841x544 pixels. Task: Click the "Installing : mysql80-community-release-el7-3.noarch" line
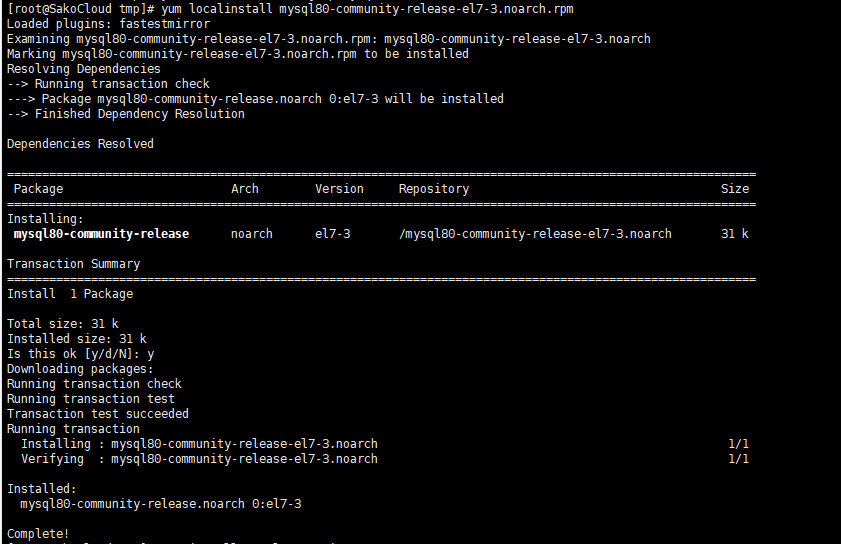200,444
